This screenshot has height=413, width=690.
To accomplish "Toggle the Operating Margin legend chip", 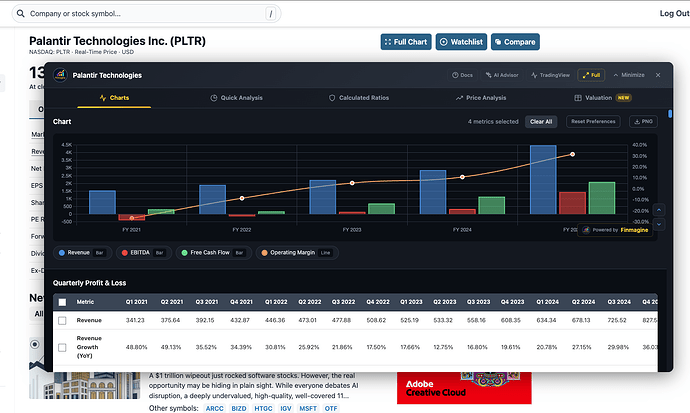I will [297, 253].
